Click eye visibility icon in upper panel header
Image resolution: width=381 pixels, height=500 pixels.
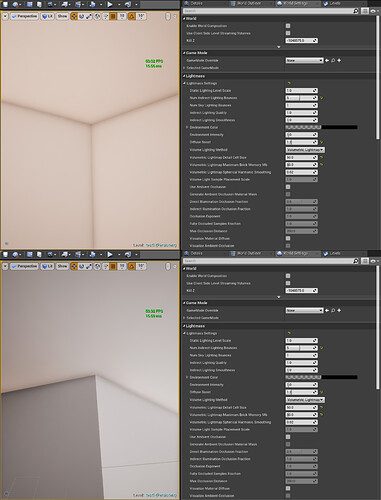click(x=373, y=11)
